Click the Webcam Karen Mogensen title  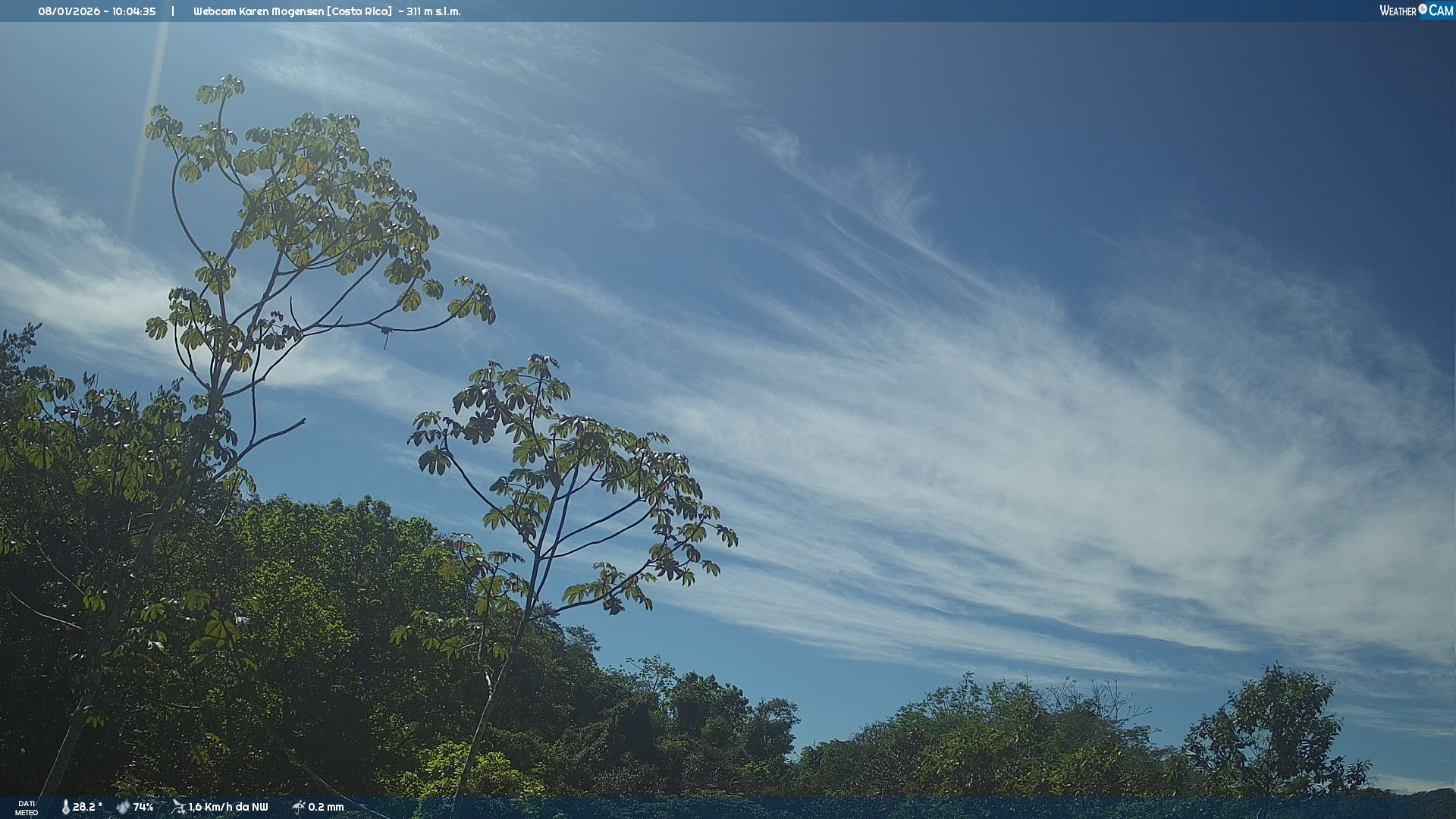click(259, 11)
